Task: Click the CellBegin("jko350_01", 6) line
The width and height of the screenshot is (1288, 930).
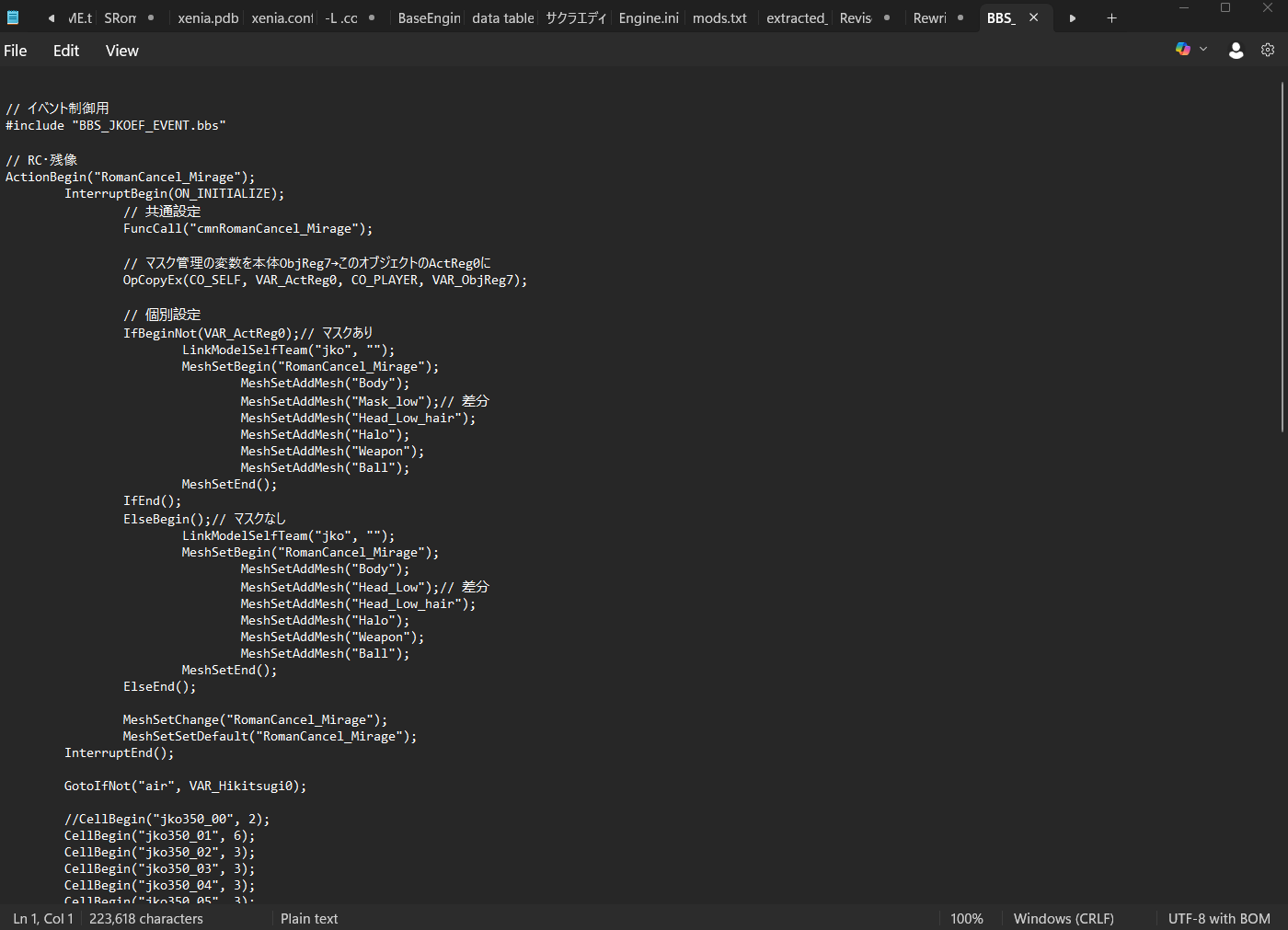Action: (x=160, y=835)
